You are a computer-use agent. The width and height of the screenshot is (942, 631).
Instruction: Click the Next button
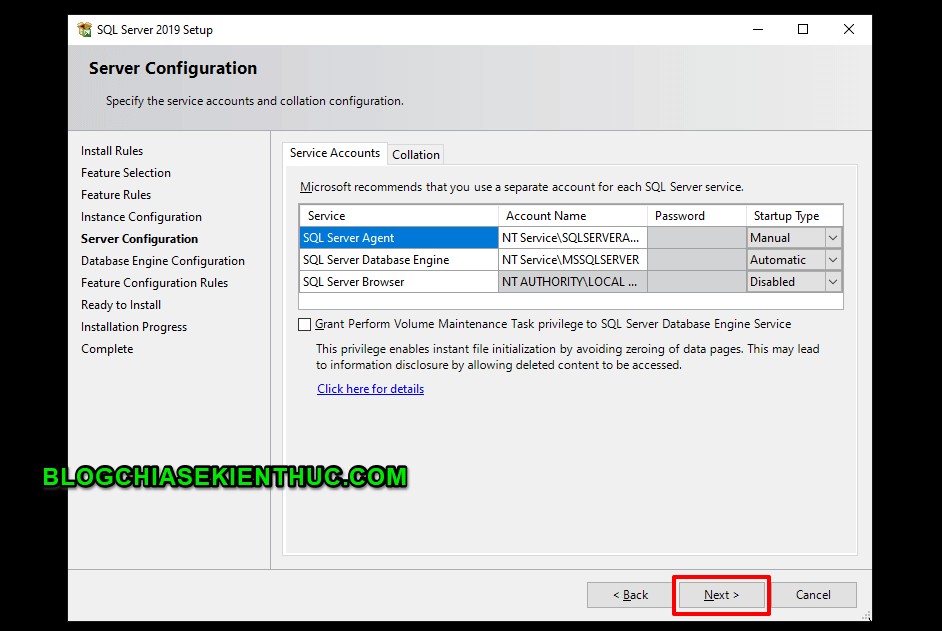tap(721, 594)
